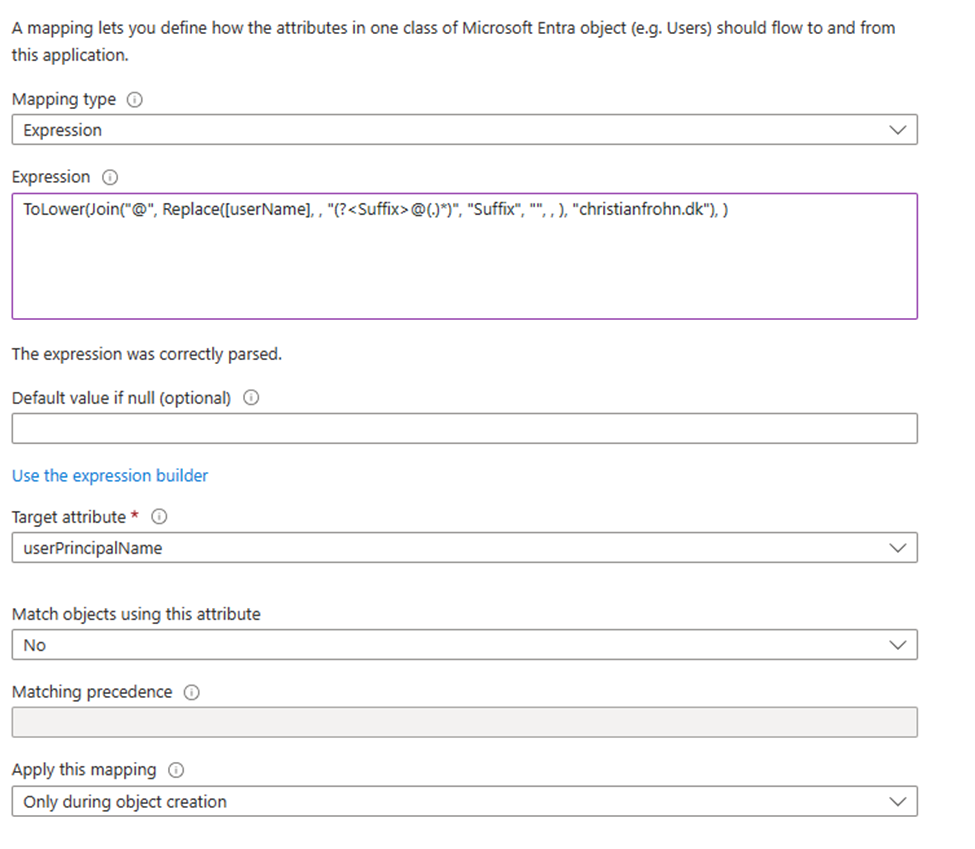
Task: Show info for Default value if null
Action: point(251,398)
